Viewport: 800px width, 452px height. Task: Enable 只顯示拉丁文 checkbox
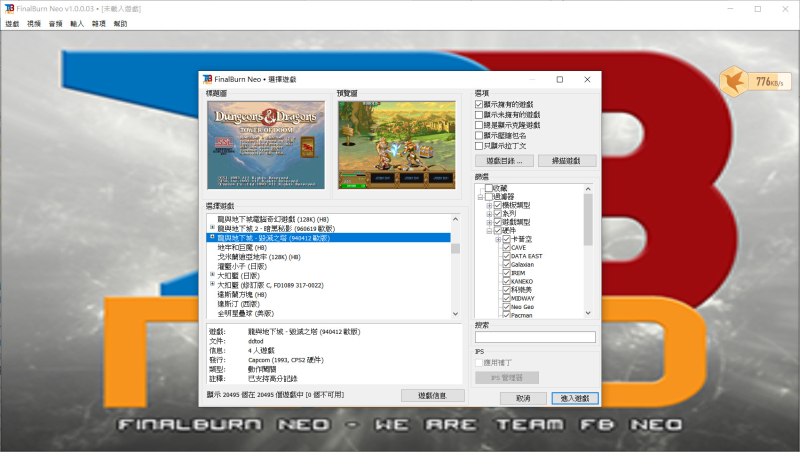(479, 146)
